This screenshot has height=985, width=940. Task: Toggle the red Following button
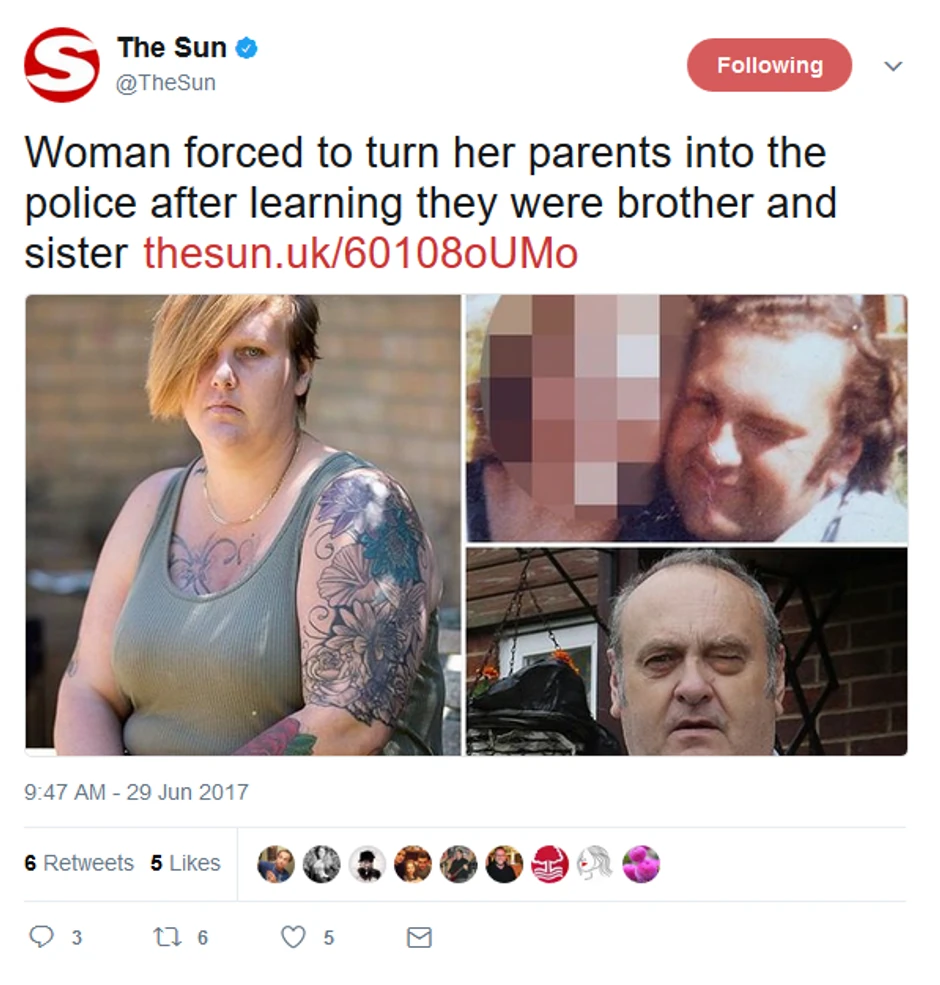coord(769,65)
